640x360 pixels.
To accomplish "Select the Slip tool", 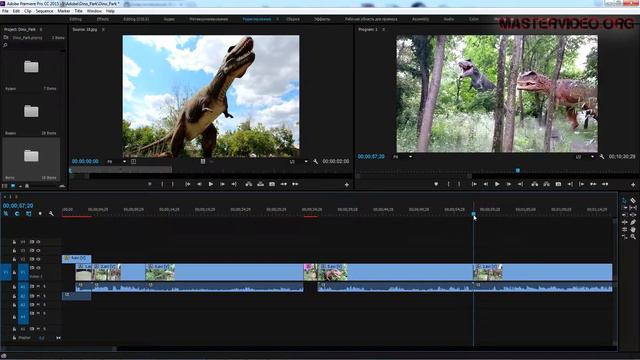I will pyautogui.click(x=633, y=208).
